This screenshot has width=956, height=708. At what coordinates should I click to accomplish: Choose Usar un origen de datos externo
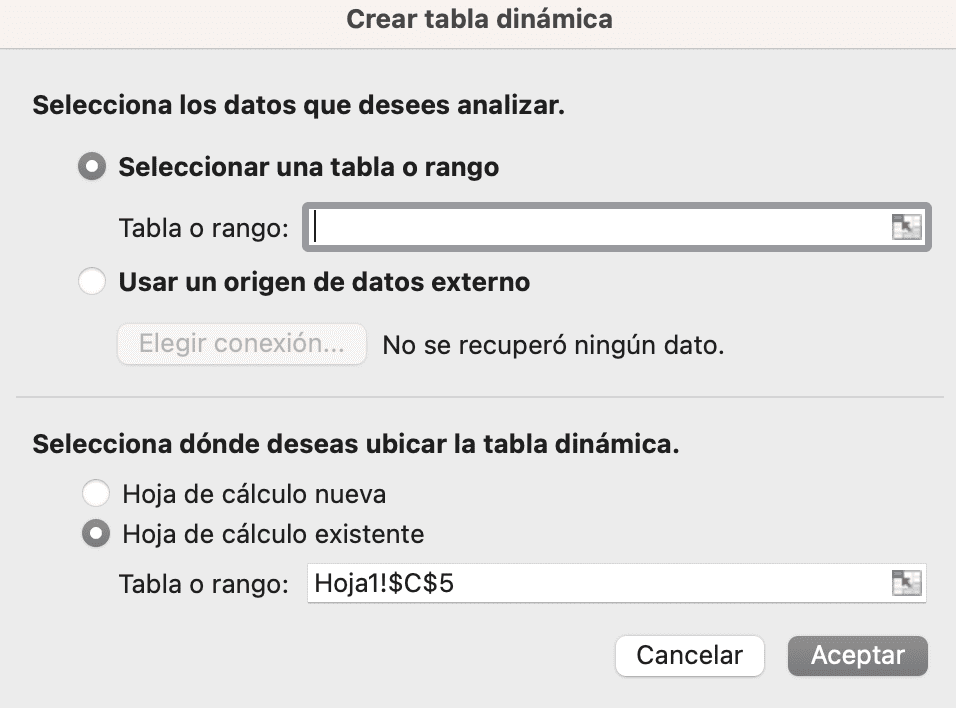[x=91, y=281]
